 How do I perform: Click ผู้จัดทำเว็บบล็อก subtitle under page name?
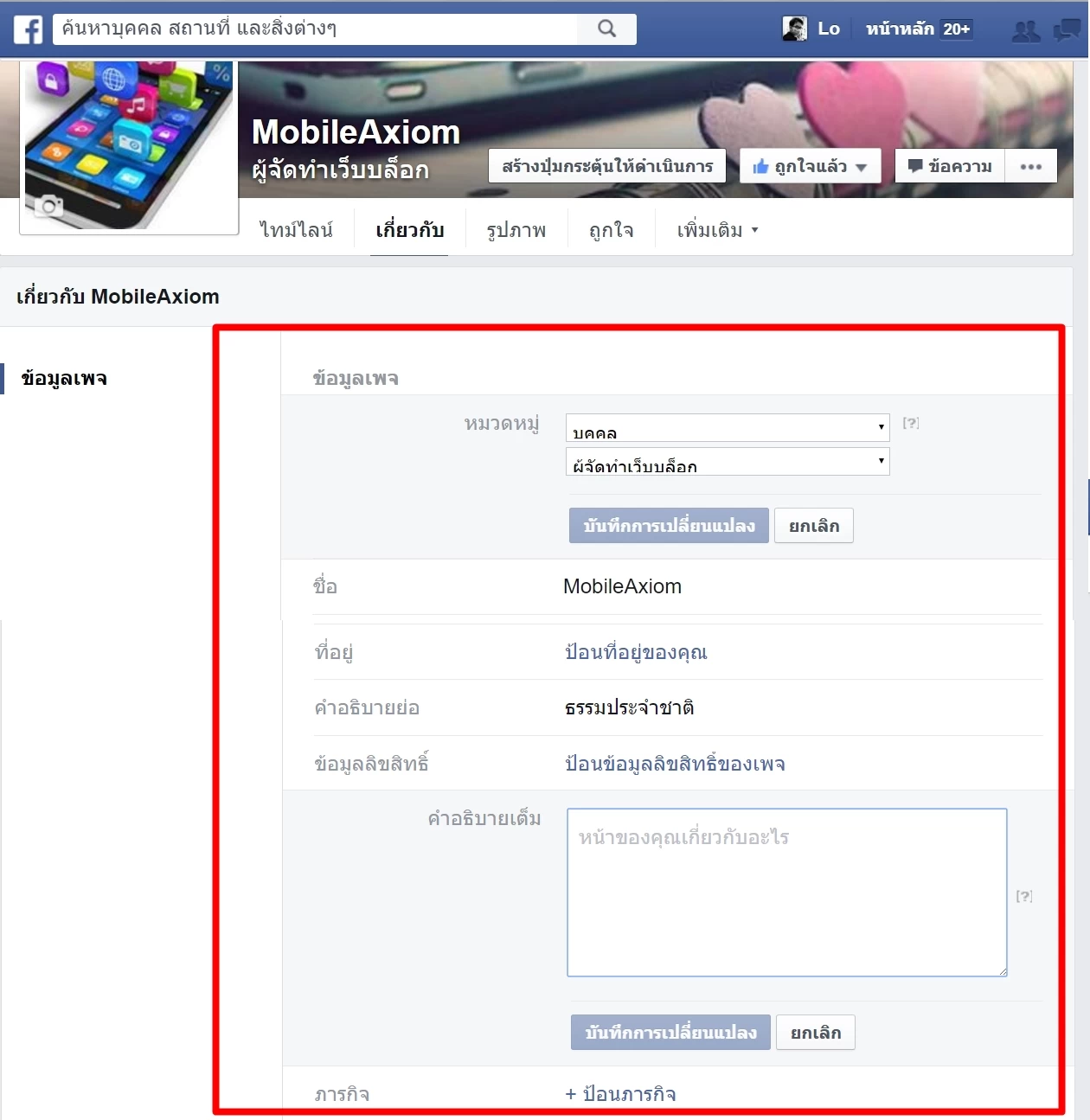coord(340,169)
